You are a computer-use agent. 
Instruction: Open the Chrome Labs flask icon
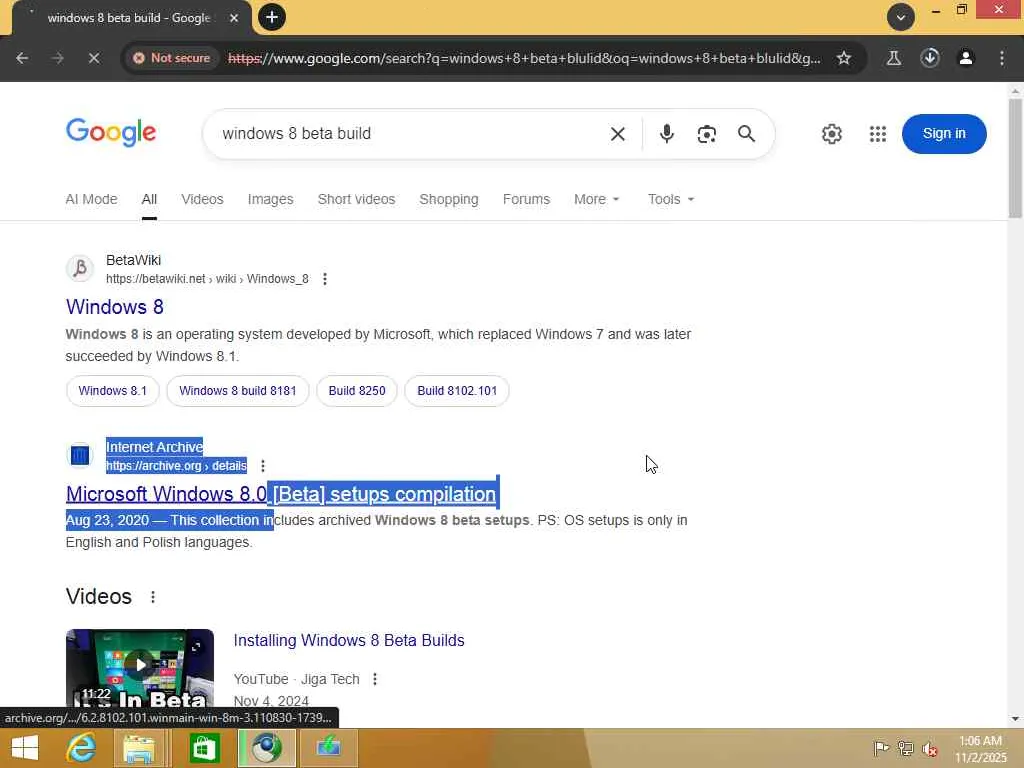893,58
